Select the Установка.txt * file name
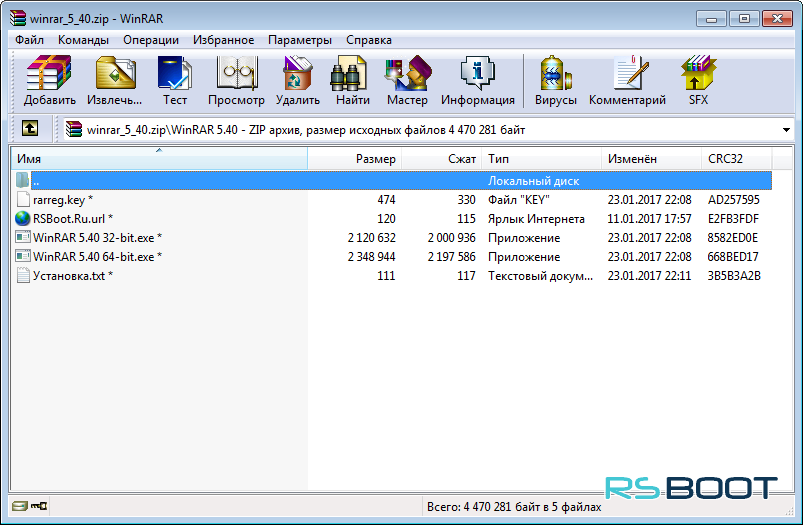Screen dimensions: 803x525 (73, 276)
